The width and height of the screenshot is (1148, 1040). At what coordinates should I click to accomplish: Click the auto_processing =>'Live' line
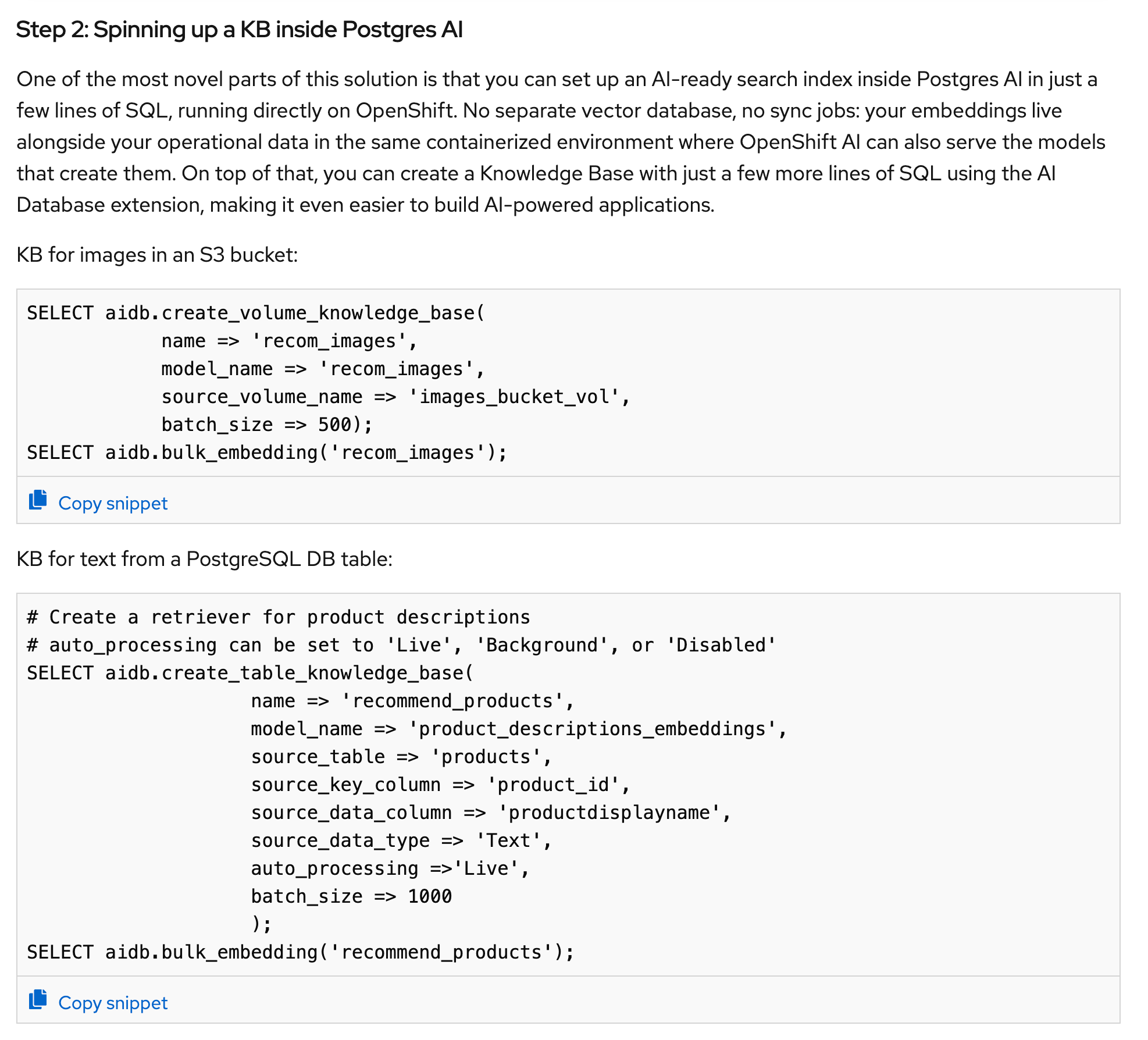pos(390,868)
